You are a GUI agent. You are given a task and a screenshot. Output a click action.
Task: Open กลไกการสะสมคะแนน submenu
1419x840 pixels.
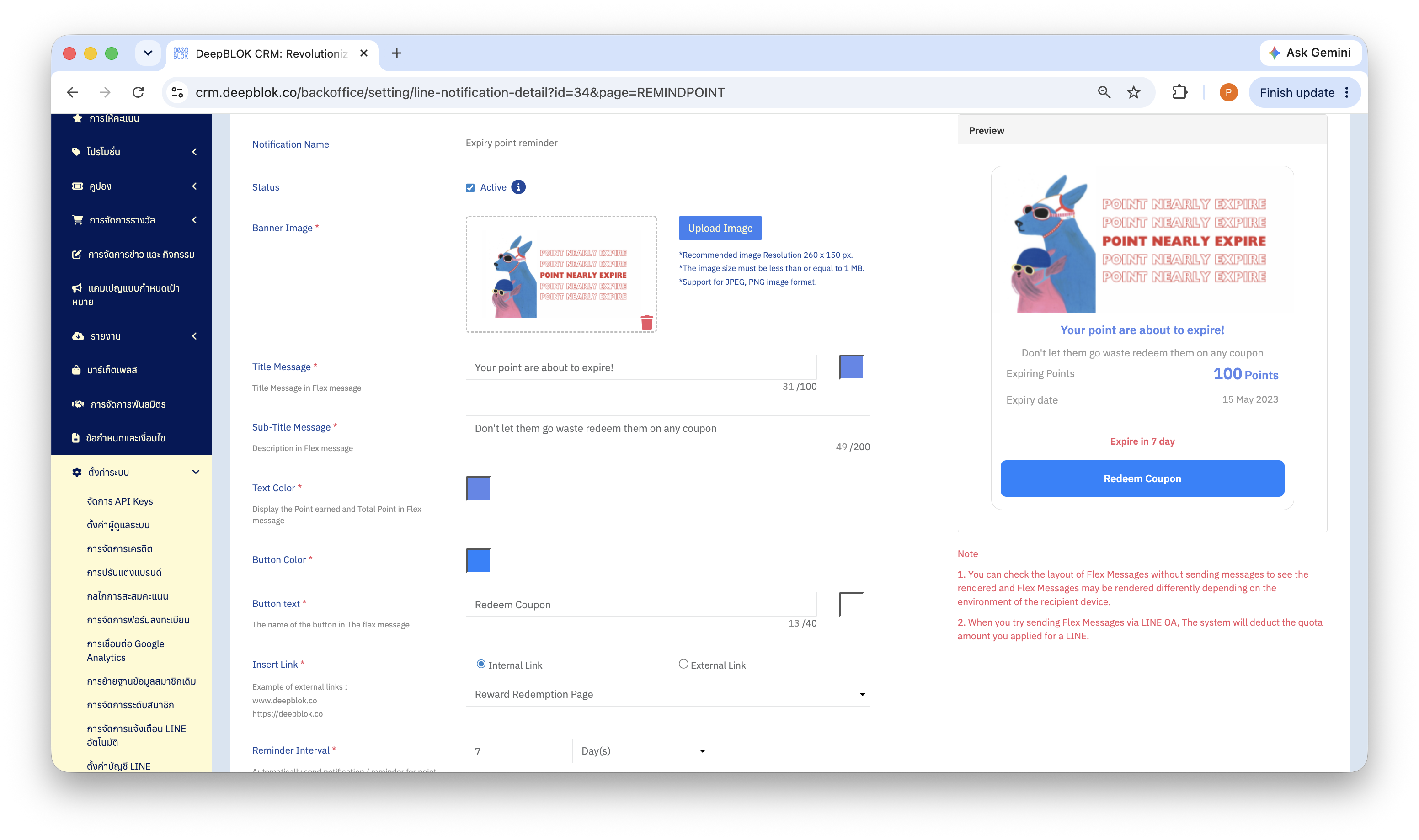click(x=128, y=596)
